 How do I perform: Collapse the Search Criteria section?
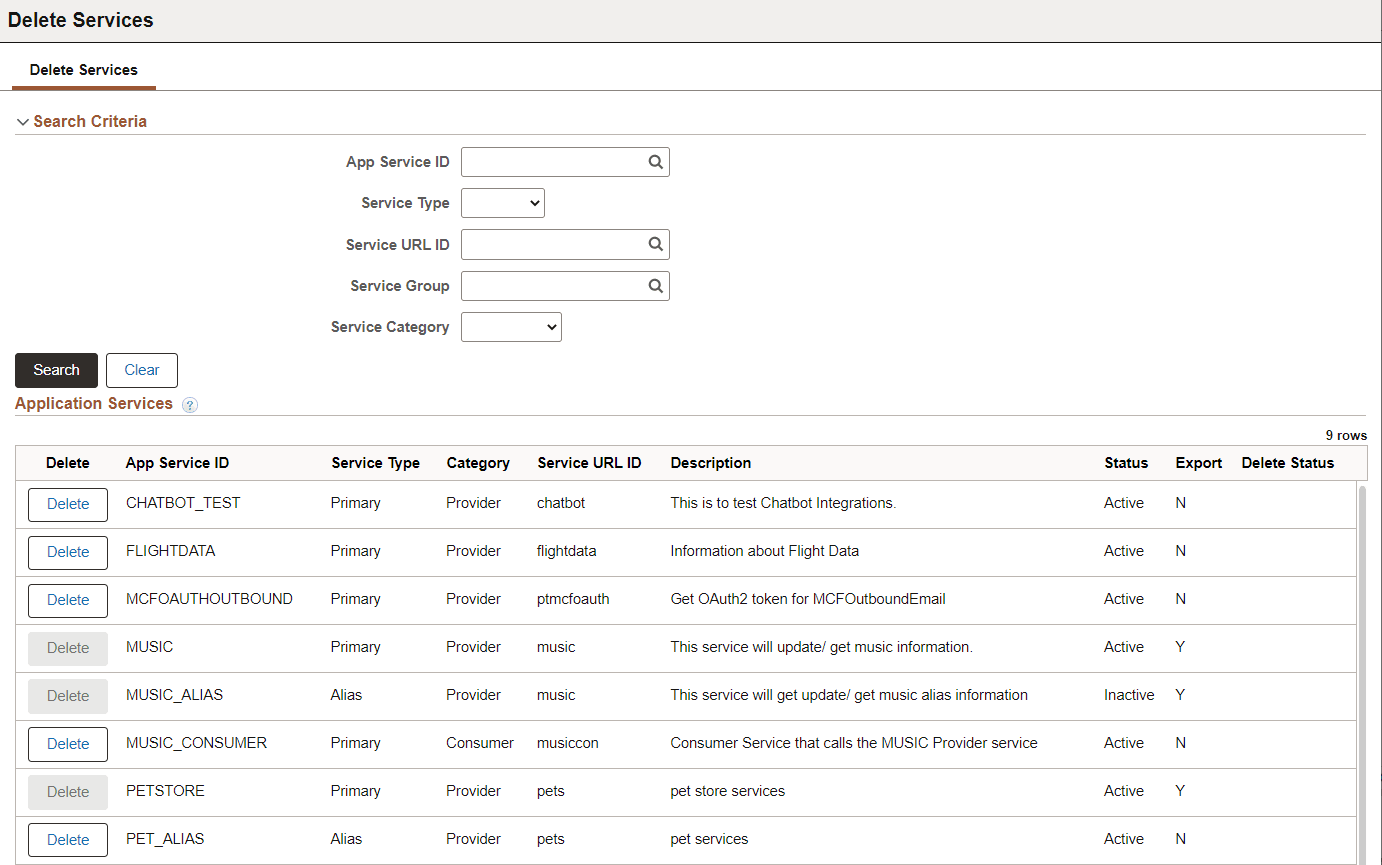point(23,121)
